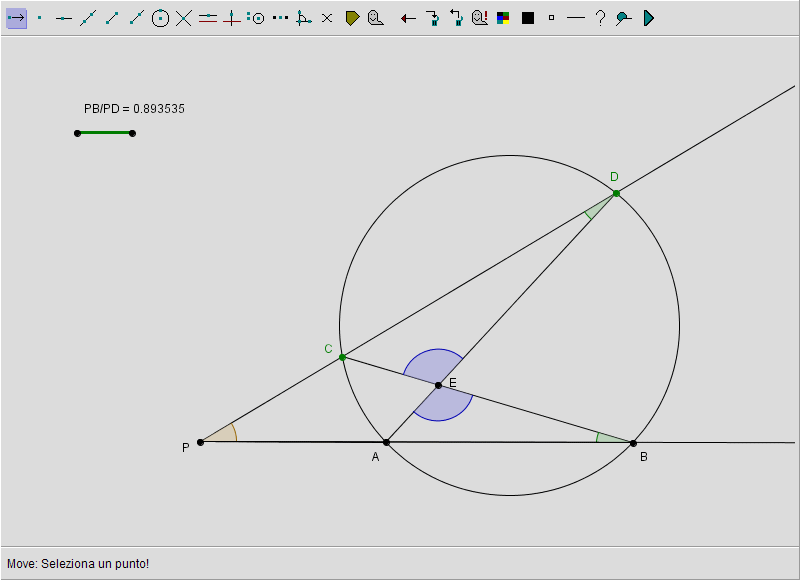This screenshot has height=580, width=800.
Task: Click the red back arrow to undo
Action: click(408, 18)
